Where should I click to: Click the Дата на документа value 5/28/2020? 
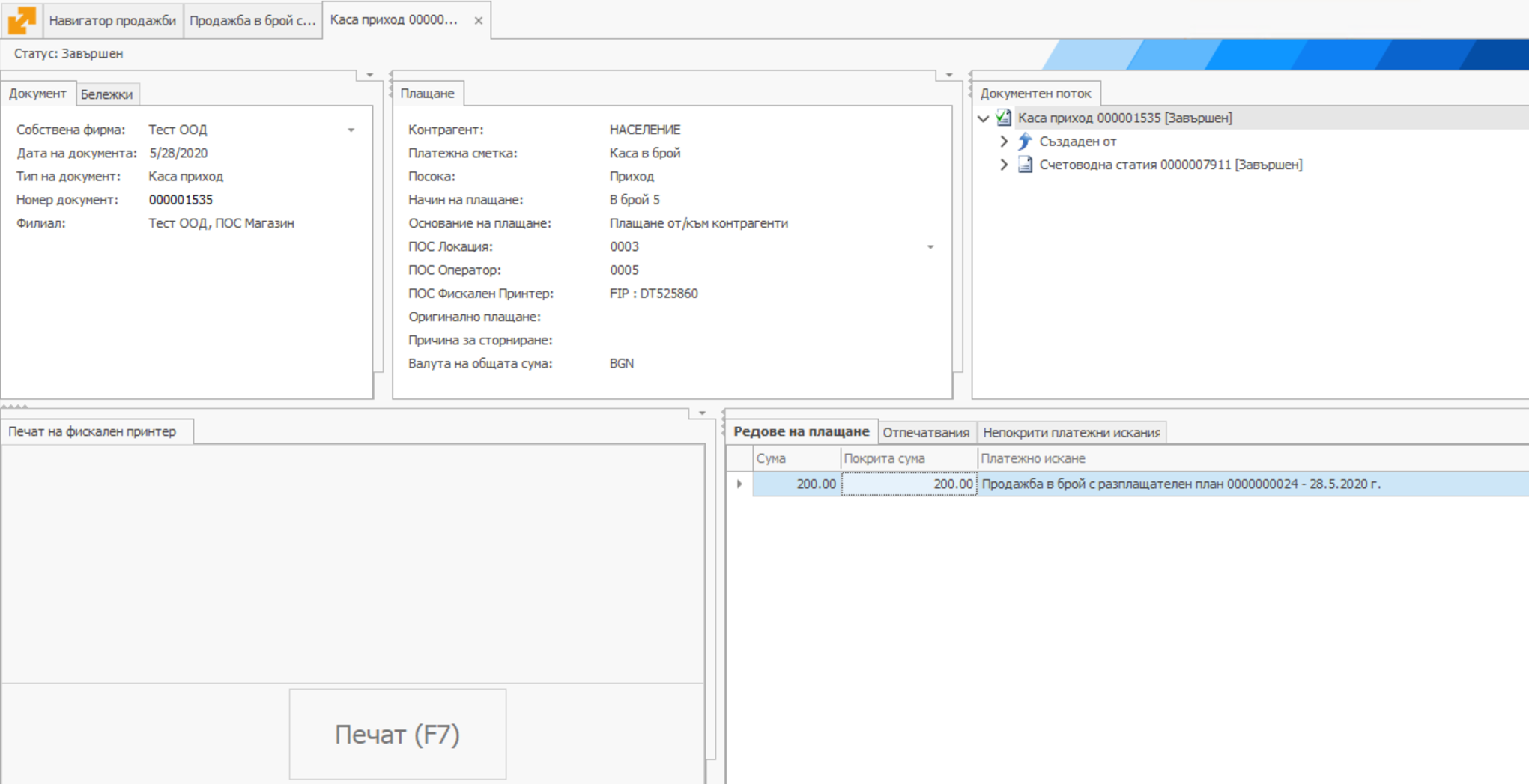click(x=178, y=153)
